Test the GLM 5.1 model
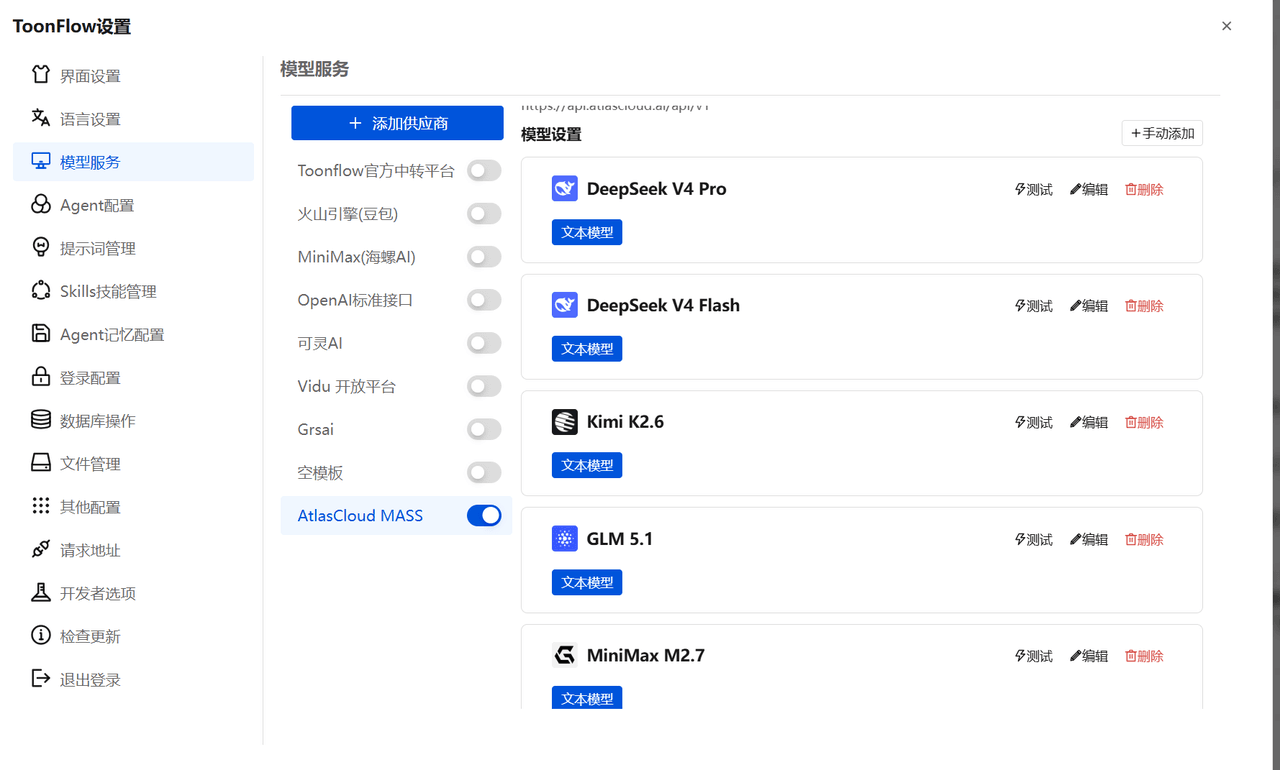 1034,539
